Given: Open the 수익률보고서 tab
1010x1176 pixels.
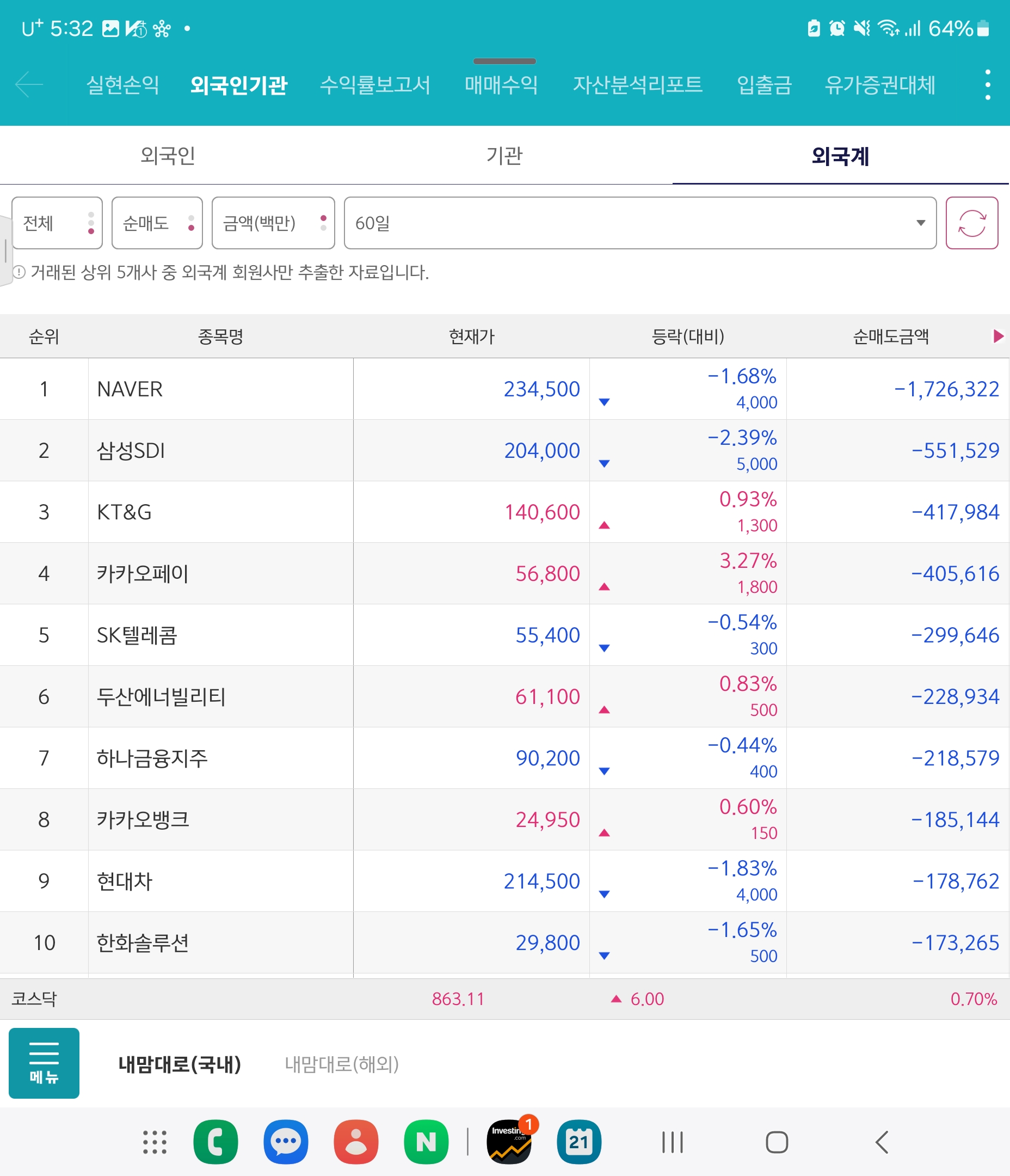Looking at the screenshot, I should (374, 85).
